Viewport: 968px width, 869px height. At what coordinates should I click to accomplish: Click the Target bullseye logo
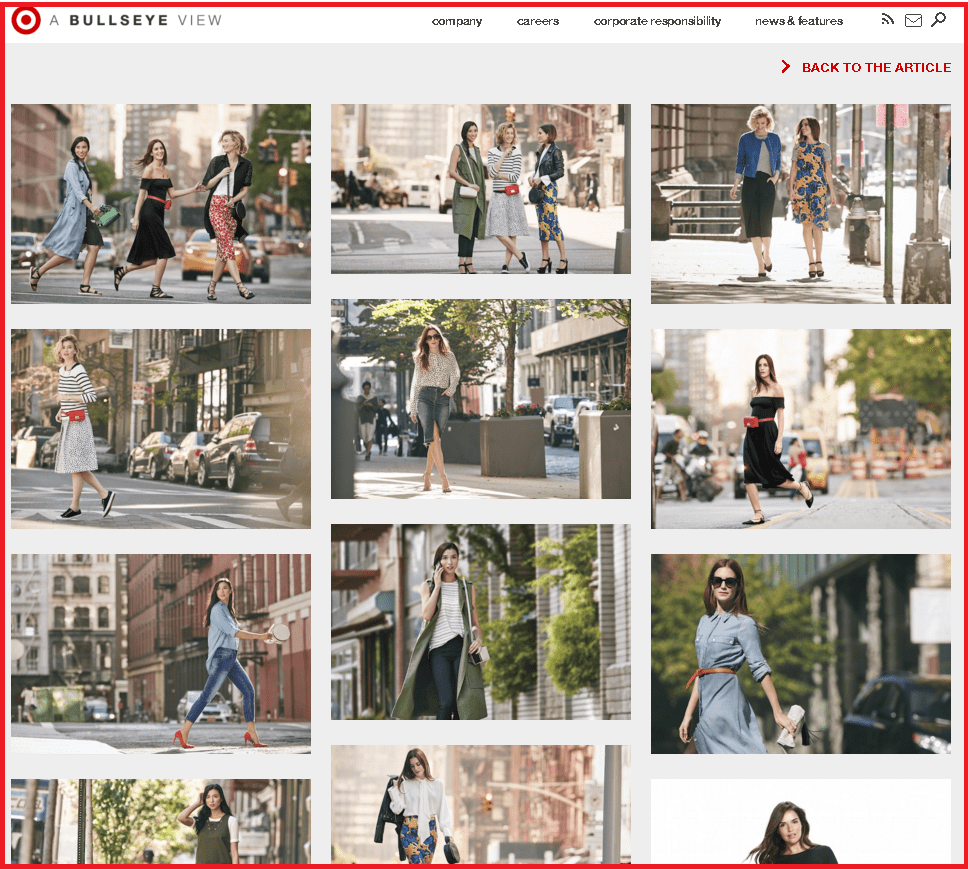coord(26,21)
